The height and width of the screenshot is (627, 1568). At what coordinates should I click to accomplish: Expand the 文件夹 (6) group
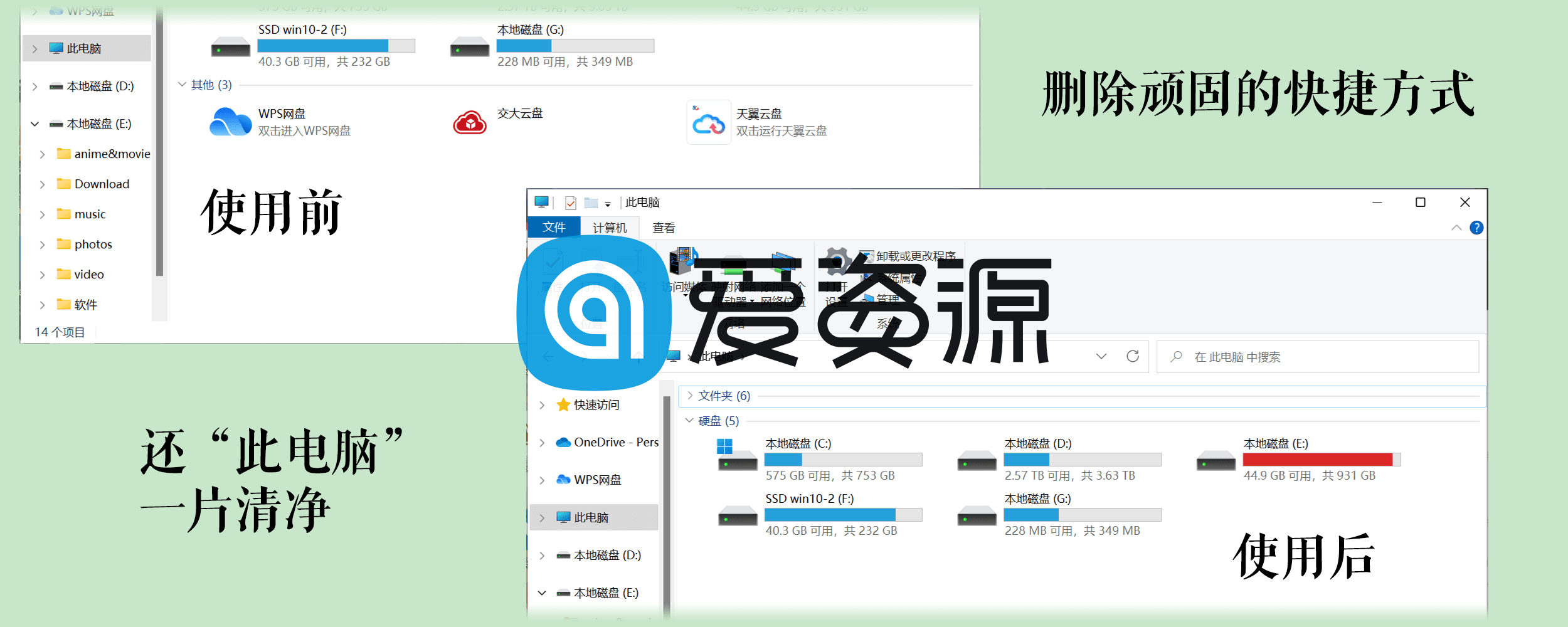690,396
